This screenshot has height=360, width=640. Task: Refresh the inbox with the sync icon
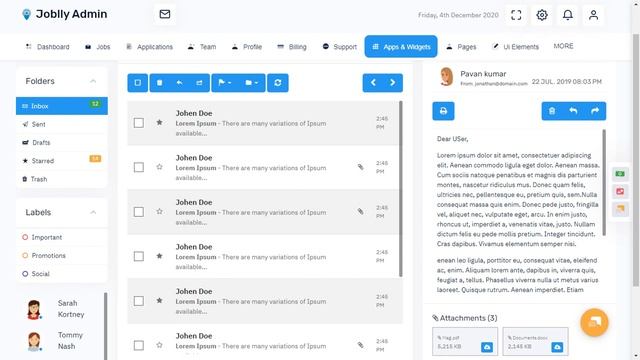pos(278,83)
